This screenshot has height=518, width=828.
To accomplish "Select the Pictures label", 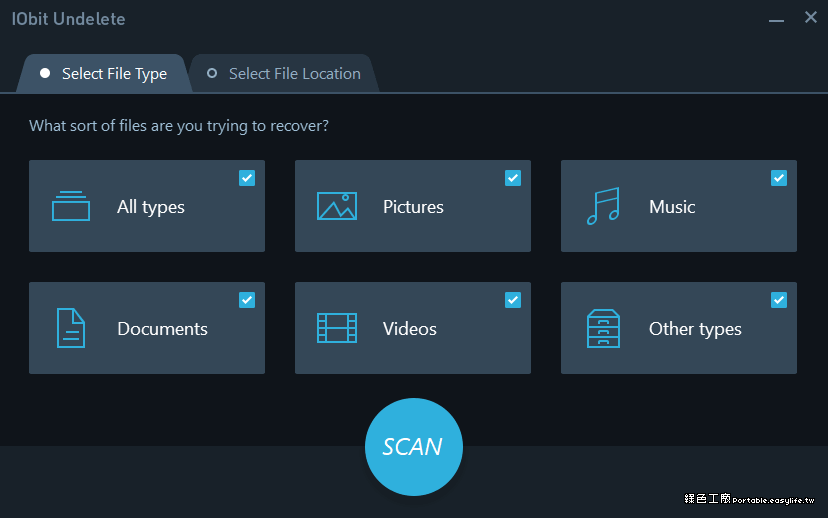I will pos(413,207).
